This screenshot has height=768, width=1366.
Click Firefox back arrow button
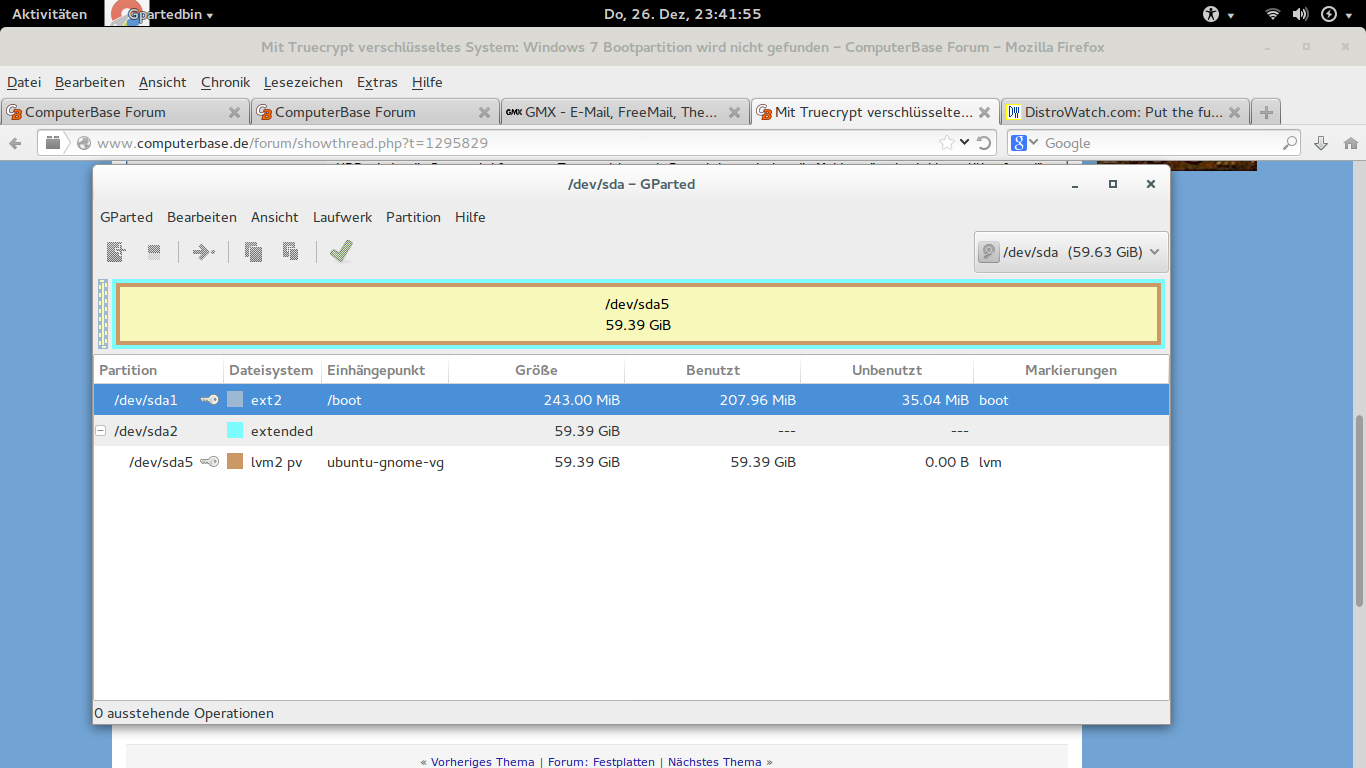tap(15, 143)
